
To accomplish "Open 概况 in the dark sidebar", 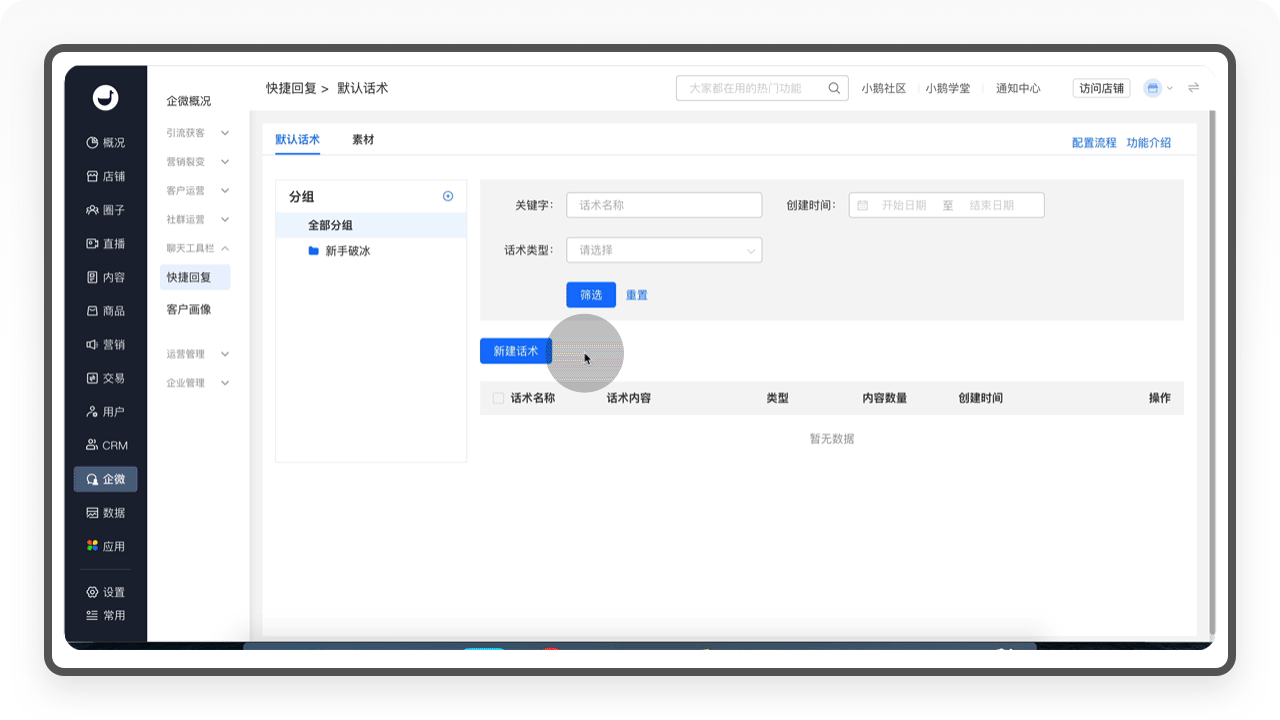I will pyautogui.click(x=106, y=143).
